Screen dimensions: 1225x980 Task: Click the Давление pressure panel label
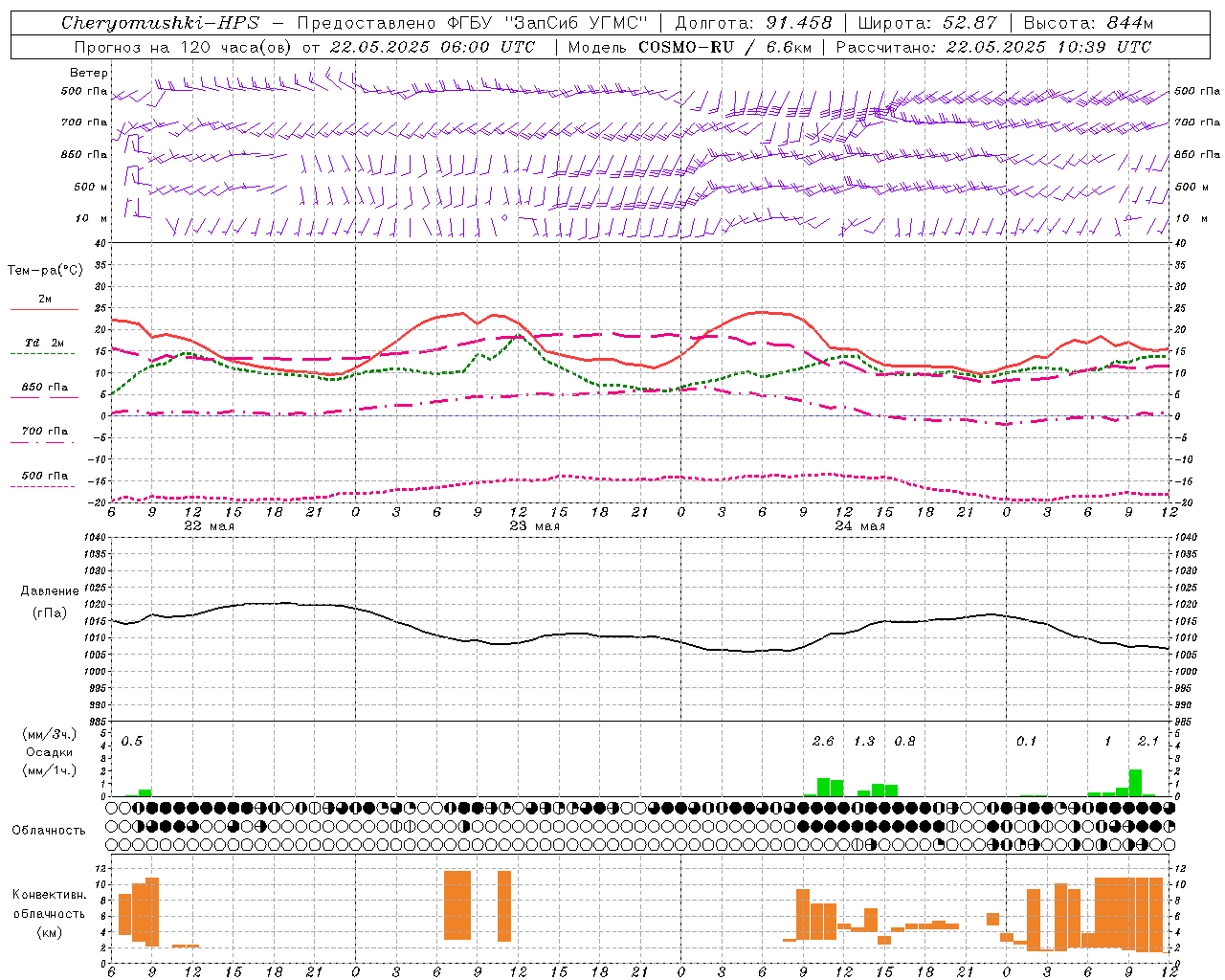click(x=50, y=590)
